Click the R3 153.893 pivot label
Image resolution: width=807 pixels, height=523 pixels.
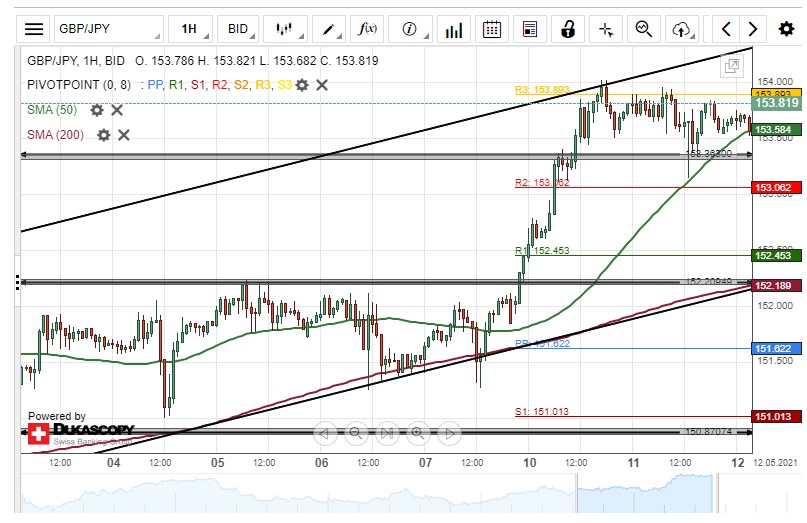tap(542, 90)
